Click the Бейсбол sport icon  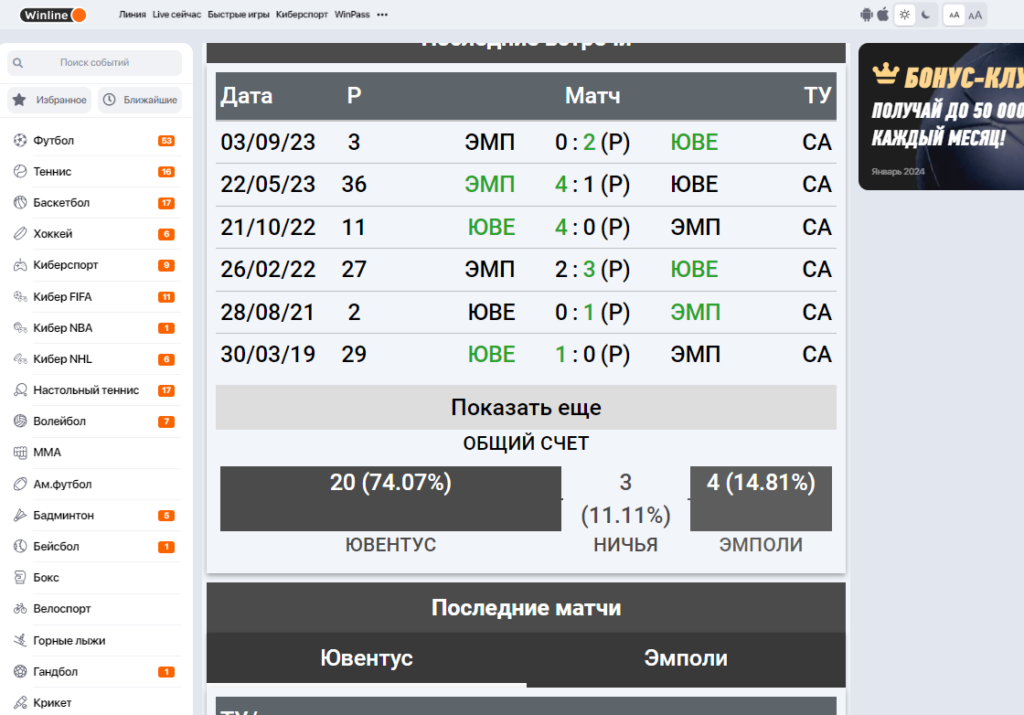pyautogui.click(x=20, y=547)
